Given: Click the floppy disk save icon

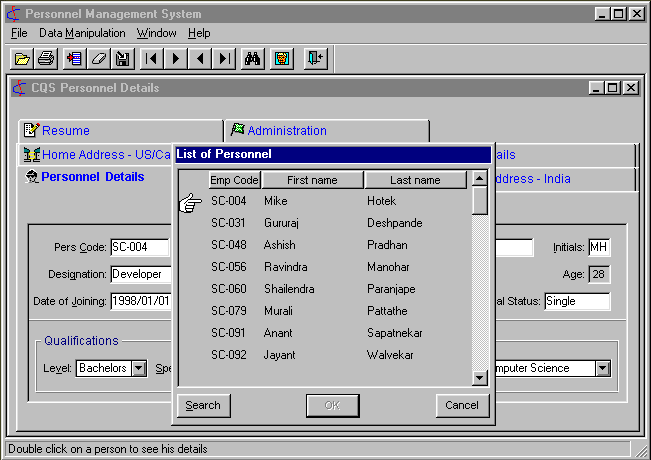Looking at the screenshot, I should click(122, 59).
